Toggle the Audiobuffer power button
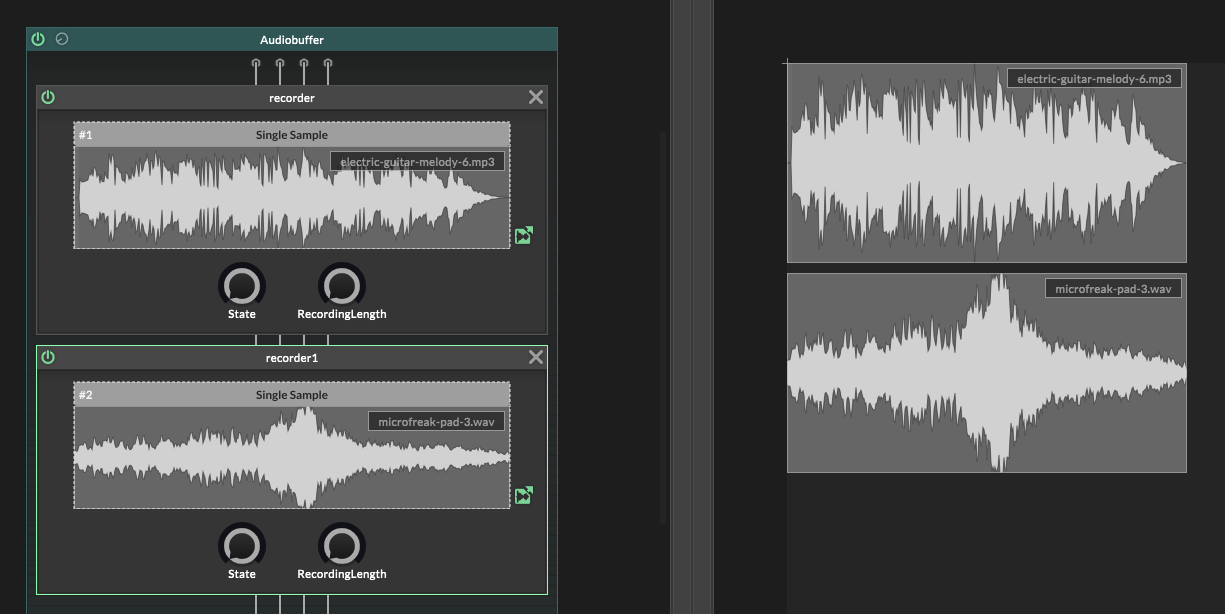The width and height of the screenshot is (1225, 614). (x=38, y=39)
